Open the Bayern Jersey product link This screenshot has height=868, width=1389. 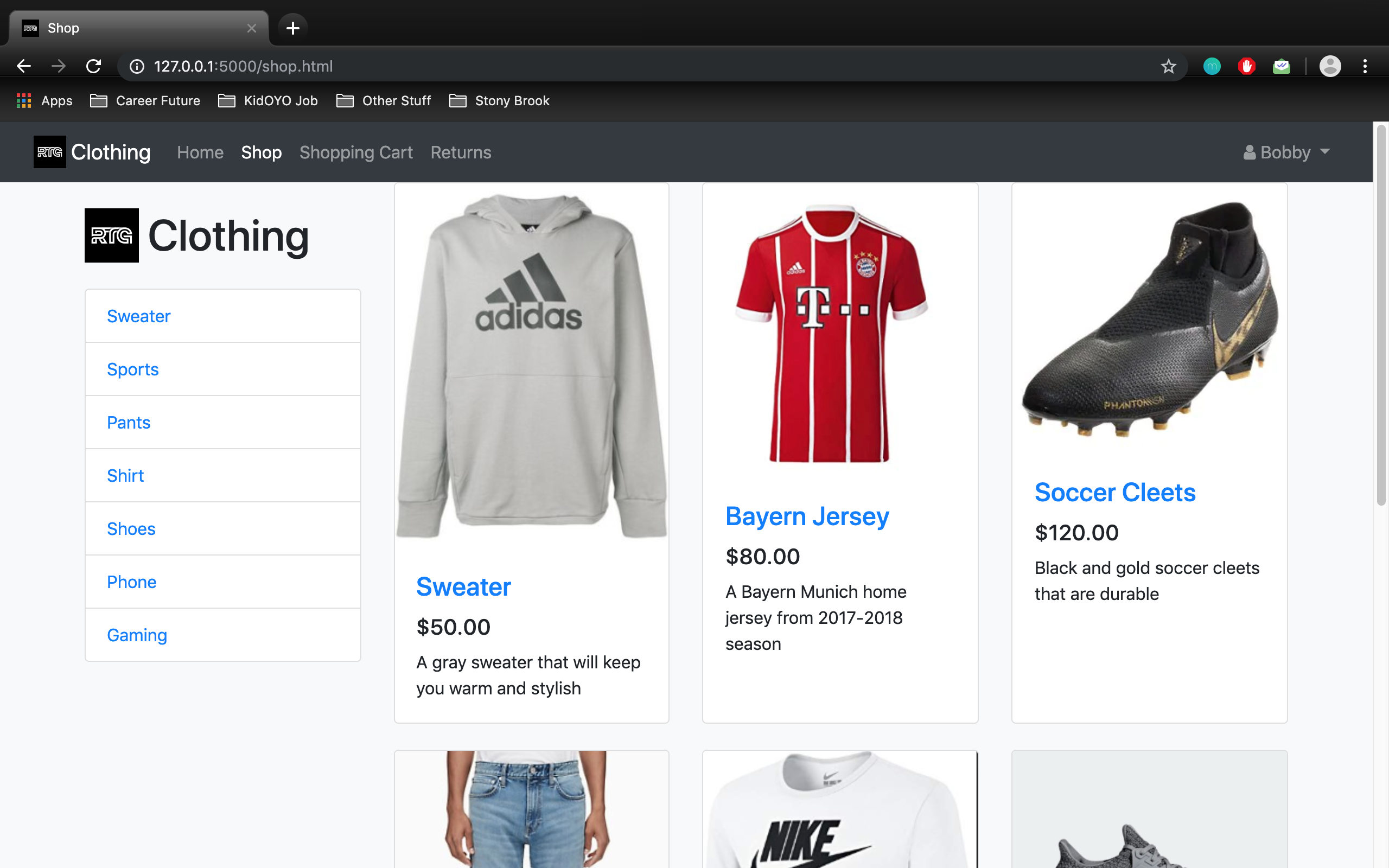806,516
